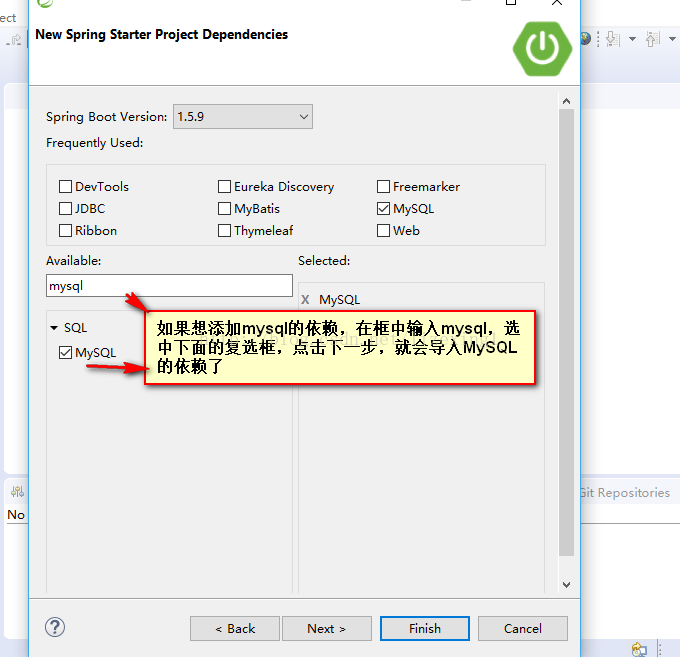Open Spring Boot Version dropdown
The height and width of the screenshot is (657, 680).
[x=243, y=117]
